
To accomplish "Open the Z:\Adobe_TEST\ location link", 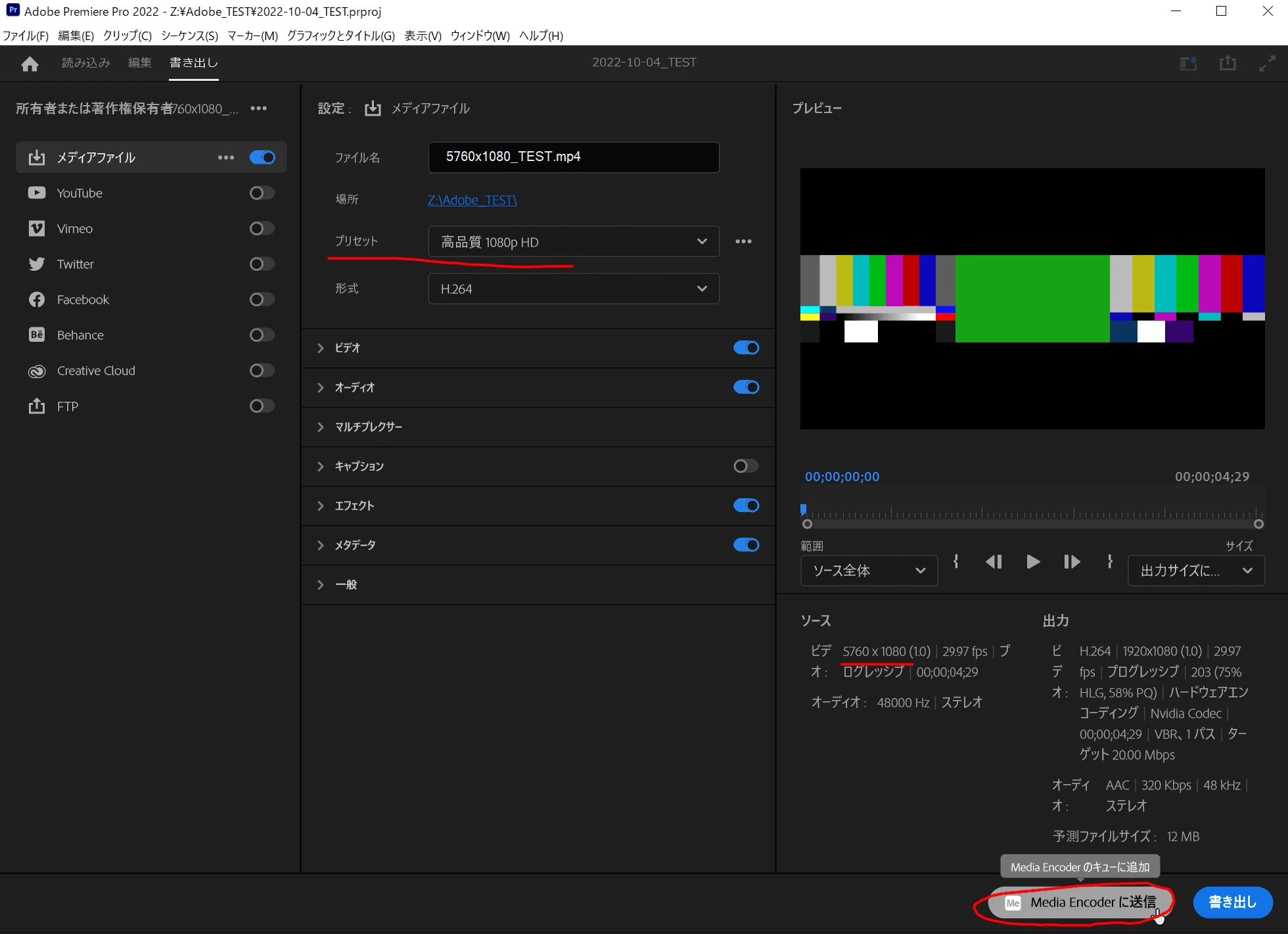I will [472, 200].
